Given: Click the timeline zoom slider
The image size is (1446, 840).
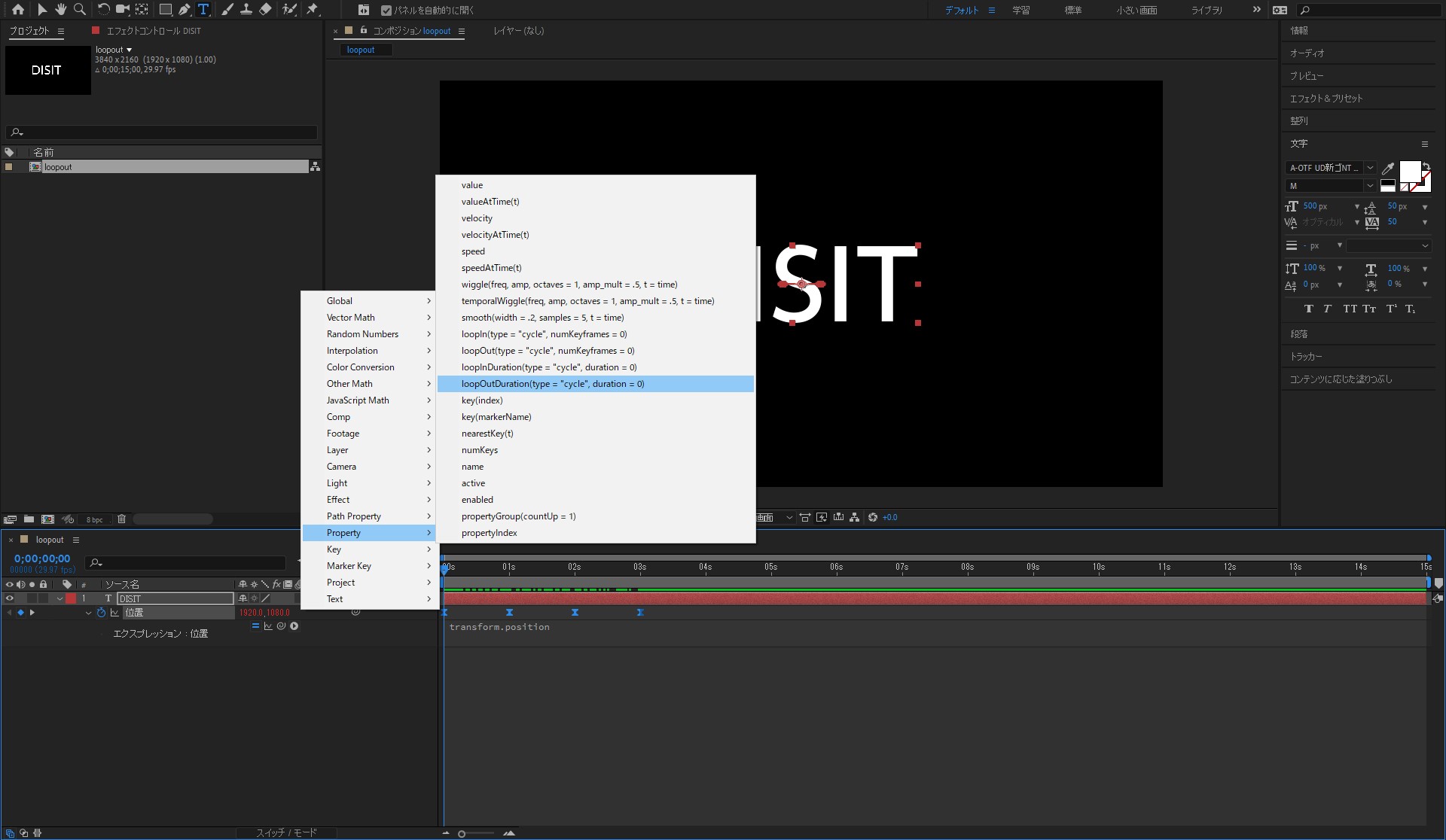Looking at the screenshot, I should click(477, 833).
